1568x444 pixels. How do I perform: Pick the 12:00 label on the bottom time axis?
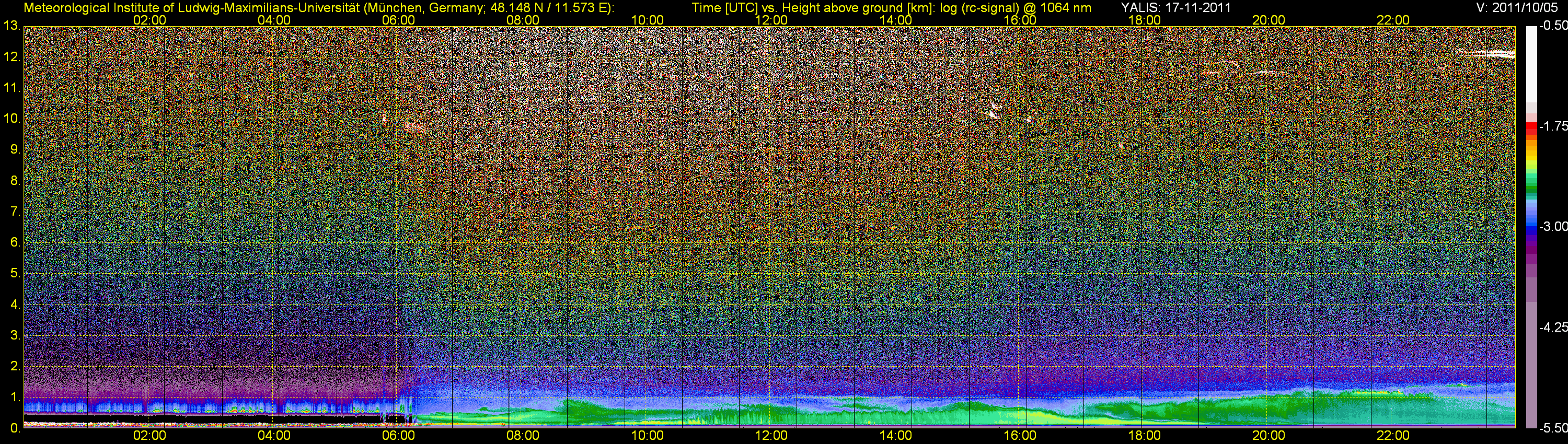[771, 436]
